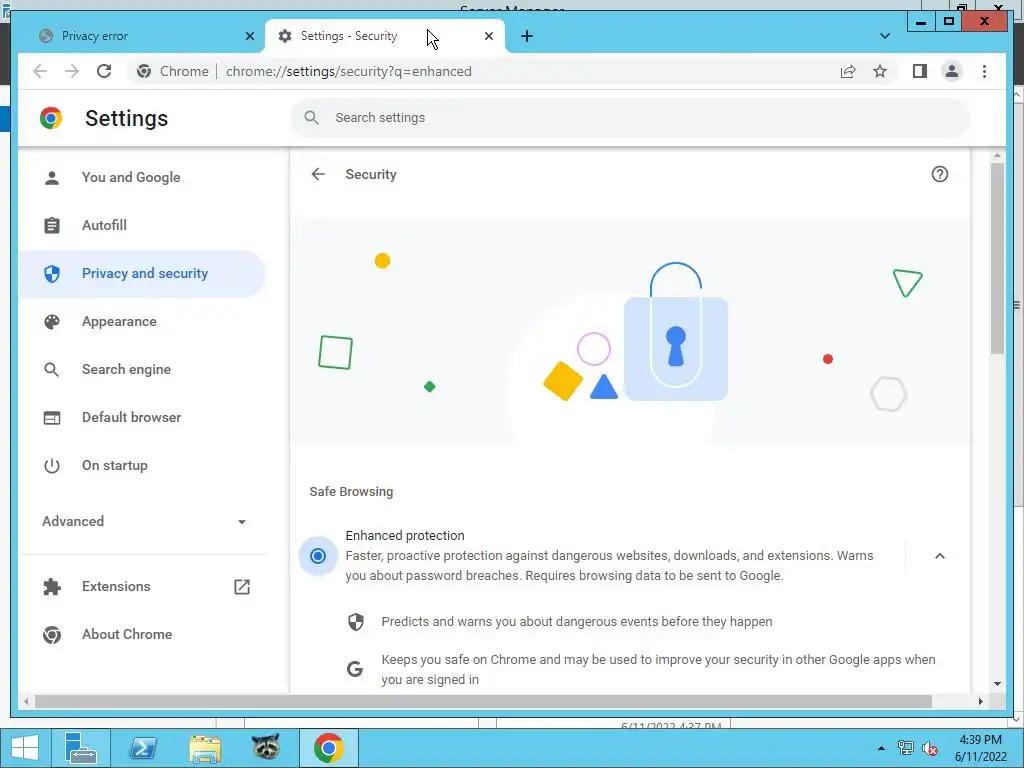The width and height of the screenshot is (1024, 768).
Task: Click the muted volume tray icon
Action: (x=929, y=748)
